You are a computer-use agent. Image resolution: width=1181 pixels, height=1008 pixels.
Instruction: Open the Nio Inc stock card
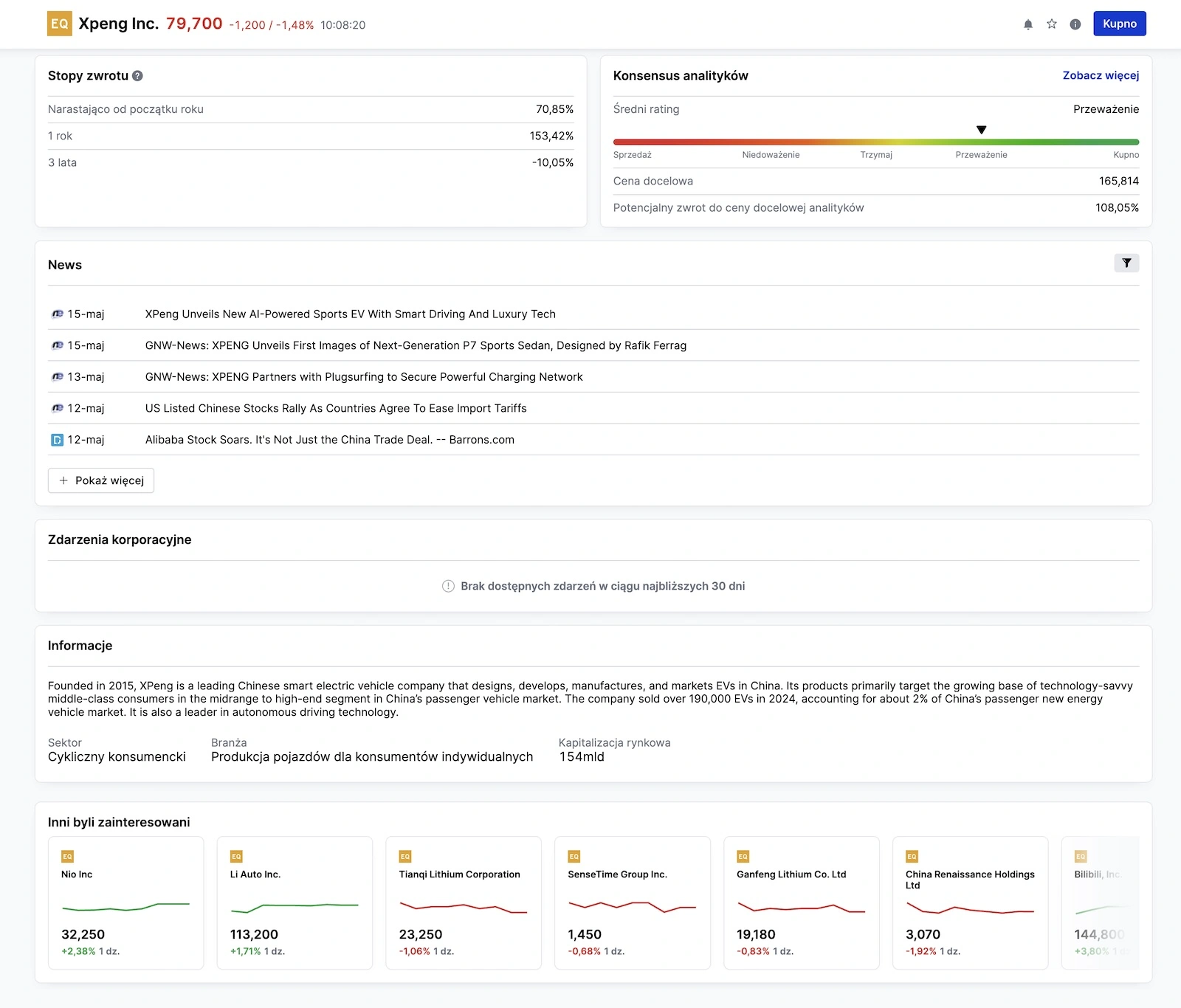125,902
